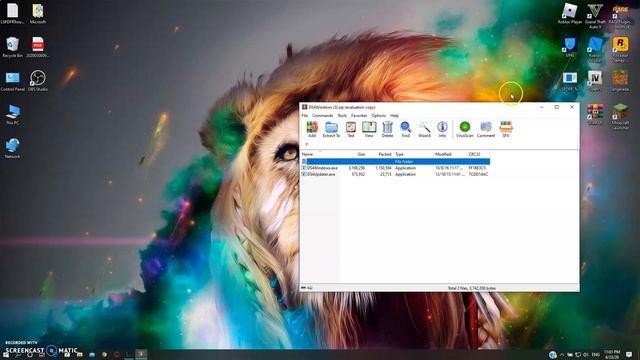
Task: Start the VirusScan tool
Action: pyautogui.click(x=464, y=129)
